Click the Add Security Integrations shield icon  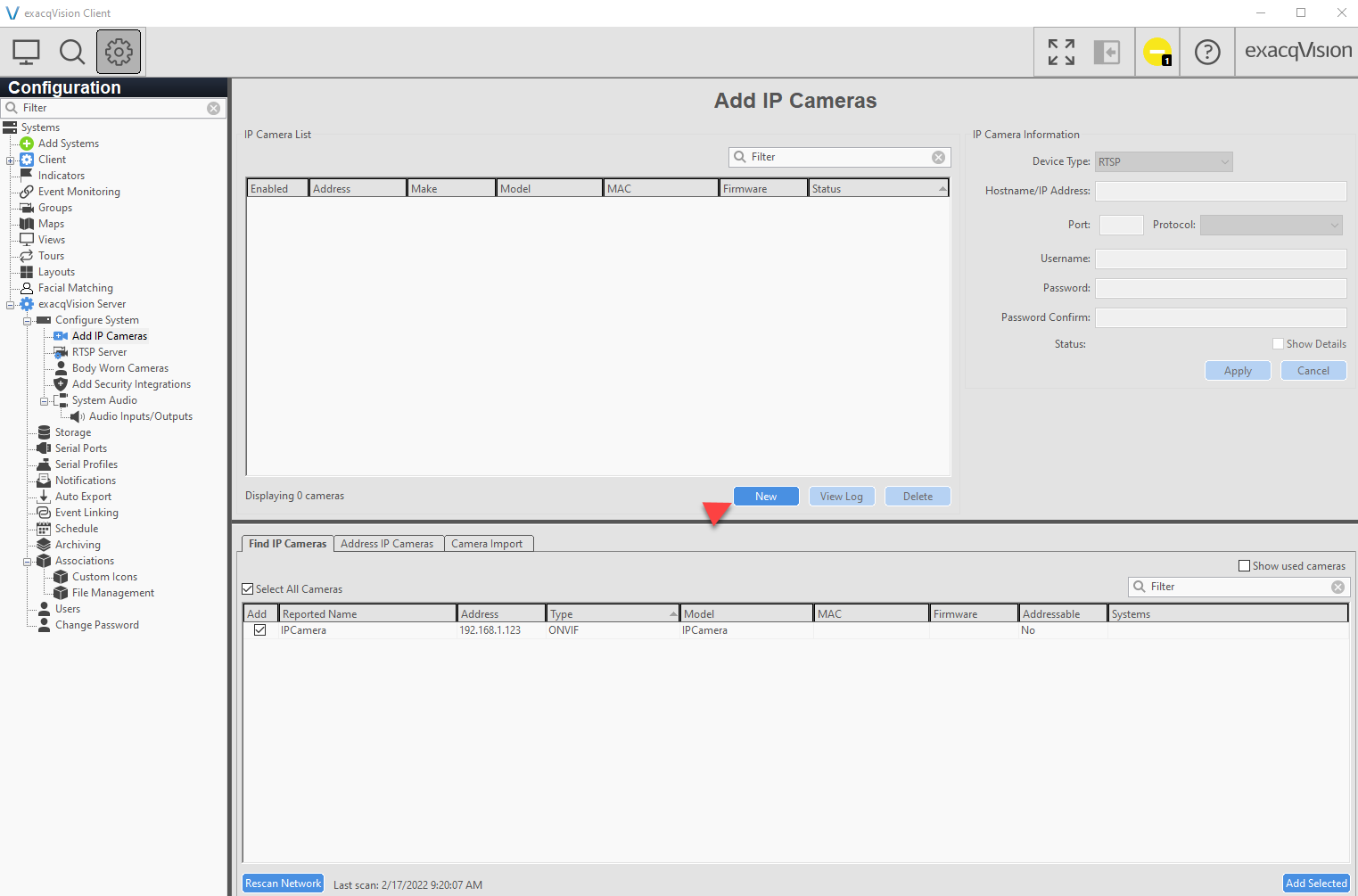(61, 384)
